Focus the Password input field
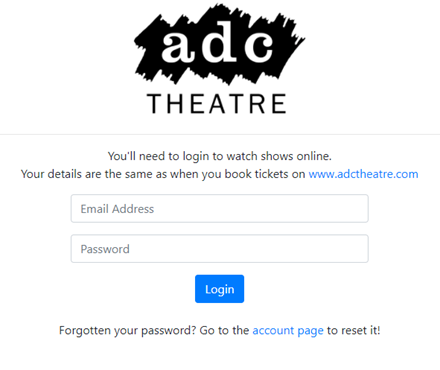The image size is (440, 370). 220,249
